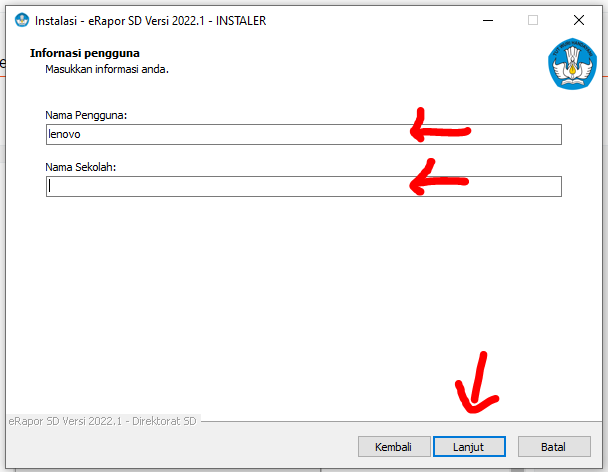Click the Infornasi pengguna heading
This screenshot has width=608, height=472.
pyautogui.click(x=85, y=53)
